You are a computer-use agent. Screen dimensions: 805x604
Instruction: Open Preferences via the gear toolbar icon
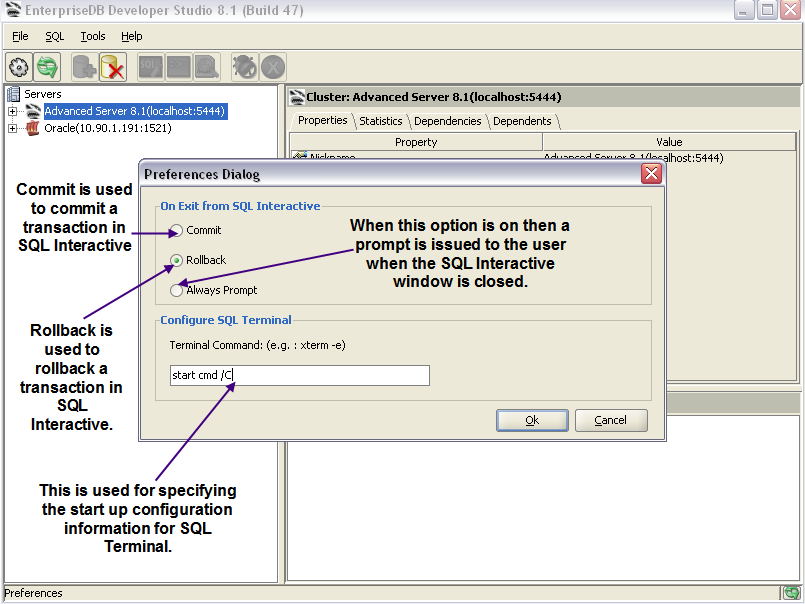tap(19, 67)
